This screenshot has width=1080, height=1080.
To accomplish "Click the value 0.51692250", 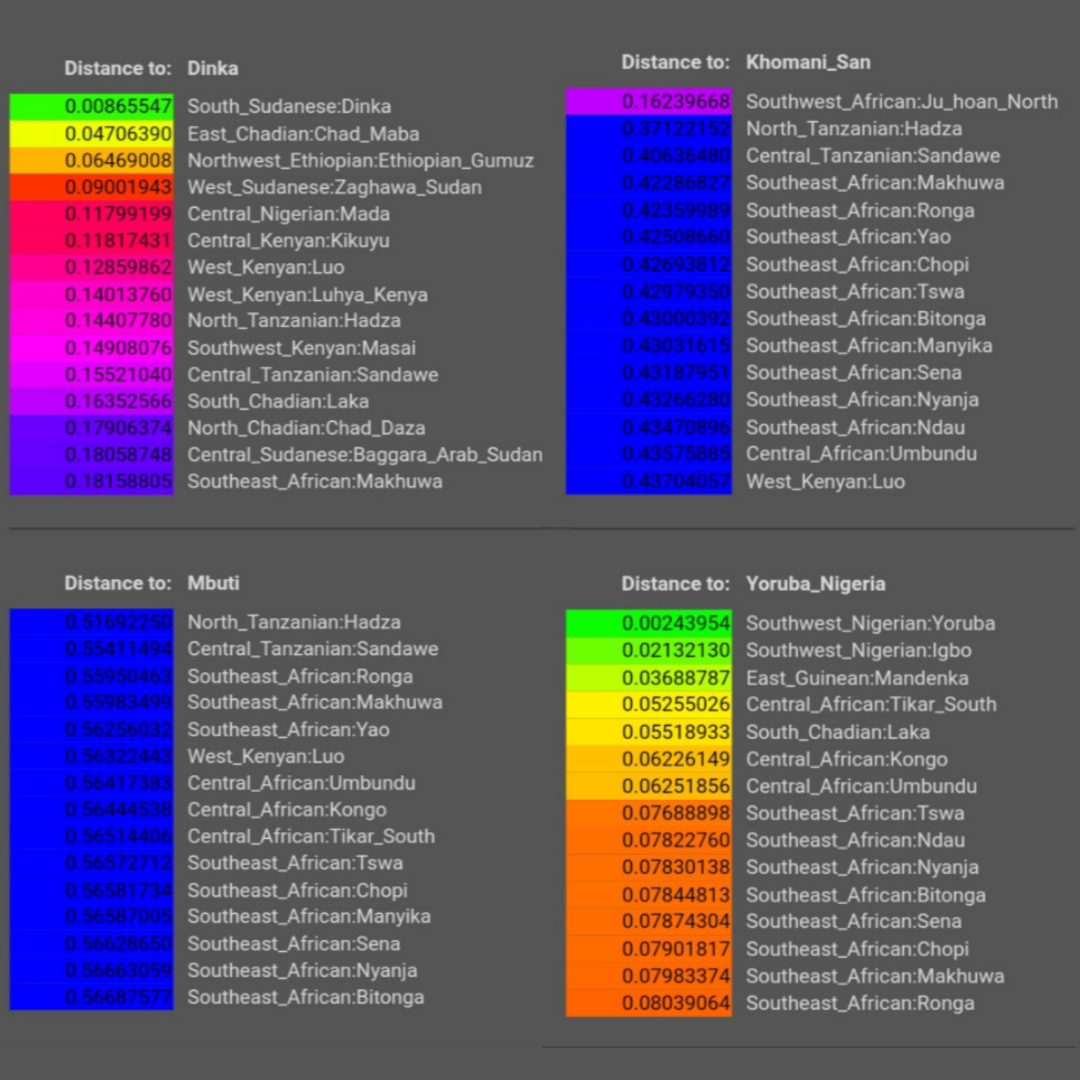I will pos(118,622).
